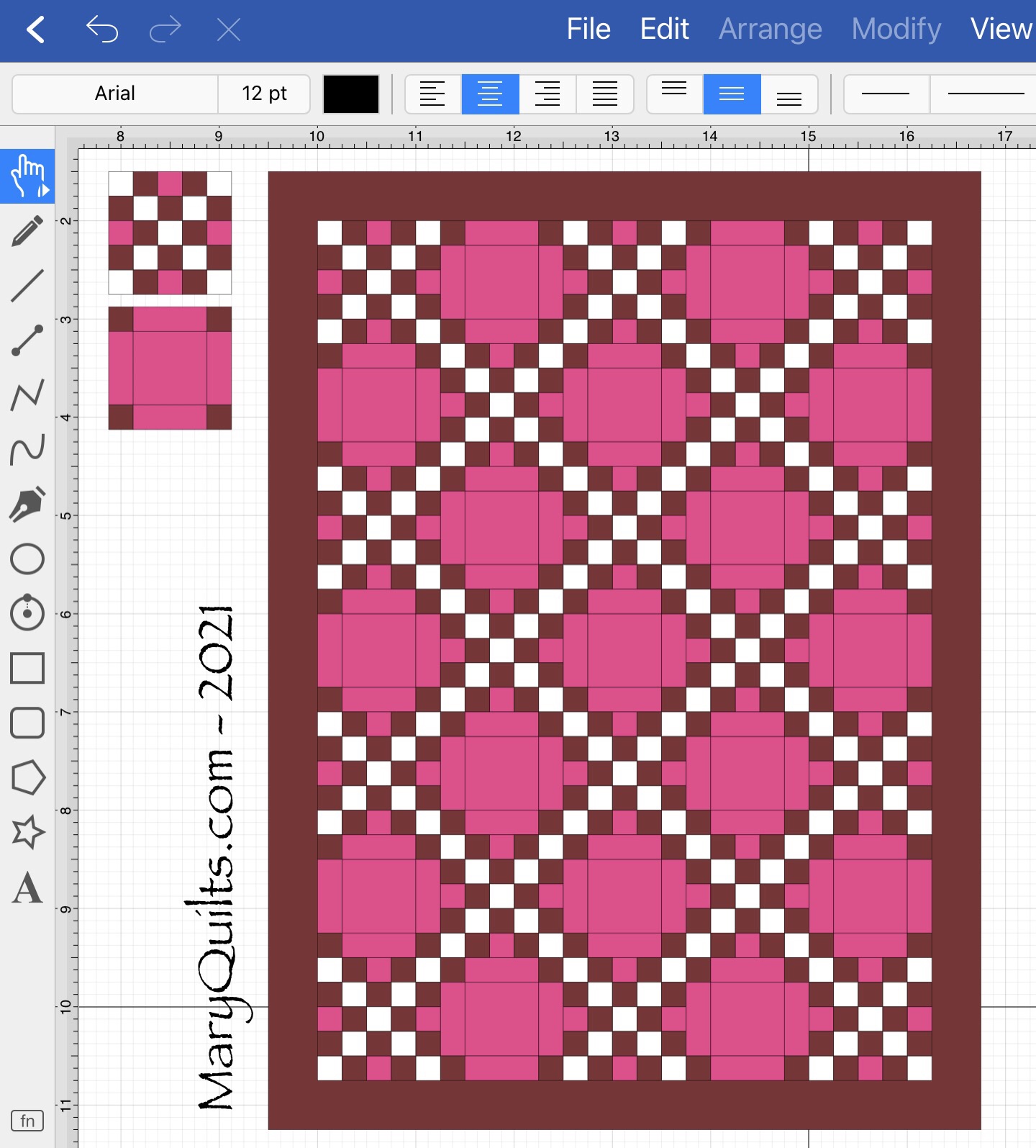Activate the Text tool
This screenshot has width=1036, height=1148.
(x=27, y=887)
